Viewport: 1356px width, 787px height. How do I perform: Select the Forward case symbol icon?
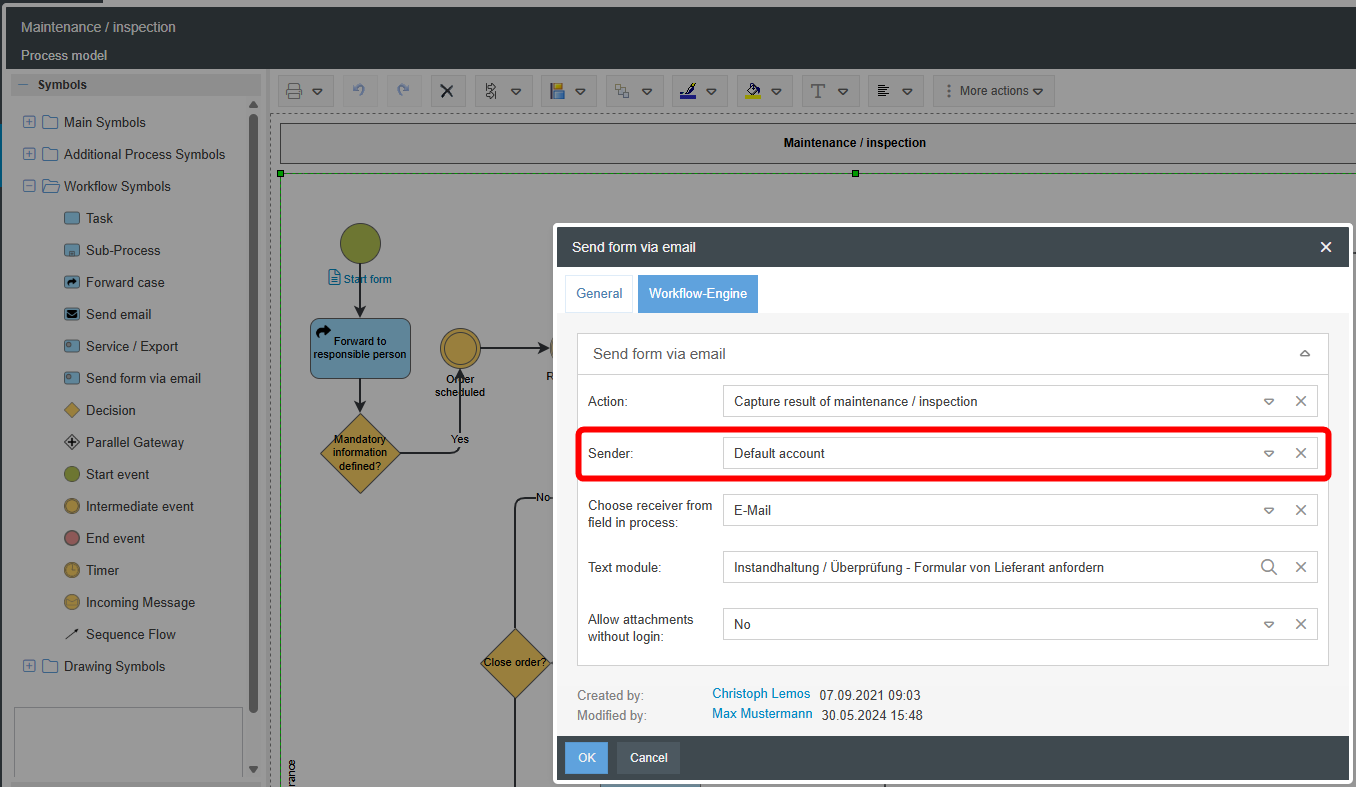click(72, 282)
